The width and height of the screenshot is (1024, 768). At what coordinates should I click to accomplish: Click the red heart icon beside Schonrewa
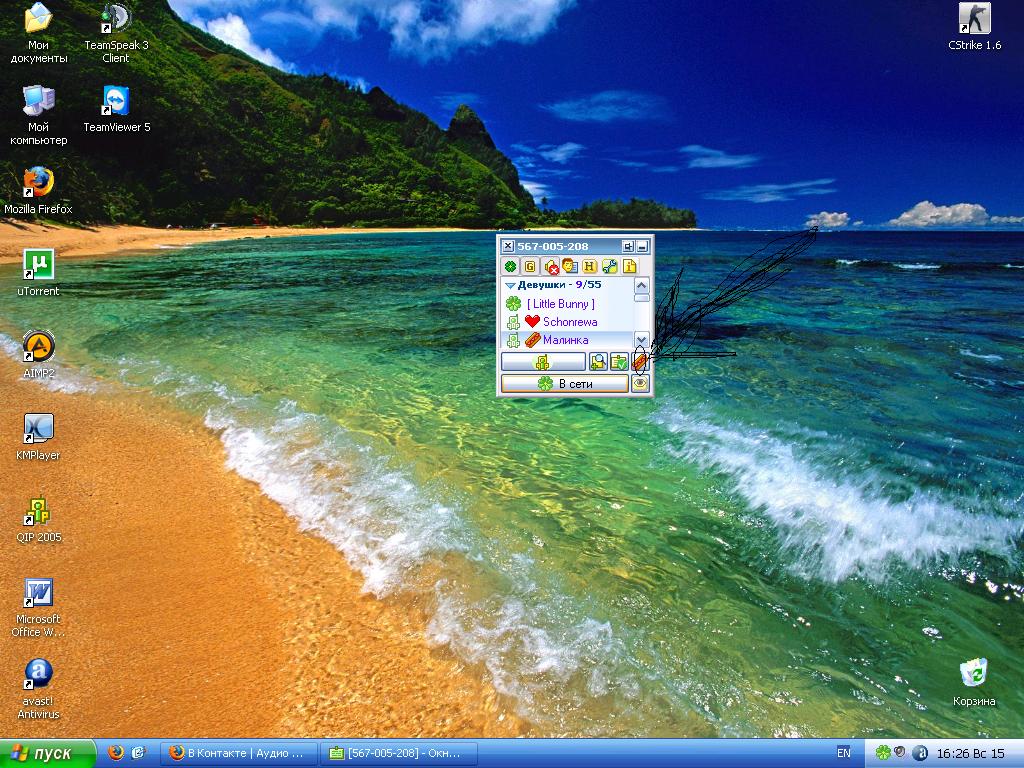click(x=532, y=321)
